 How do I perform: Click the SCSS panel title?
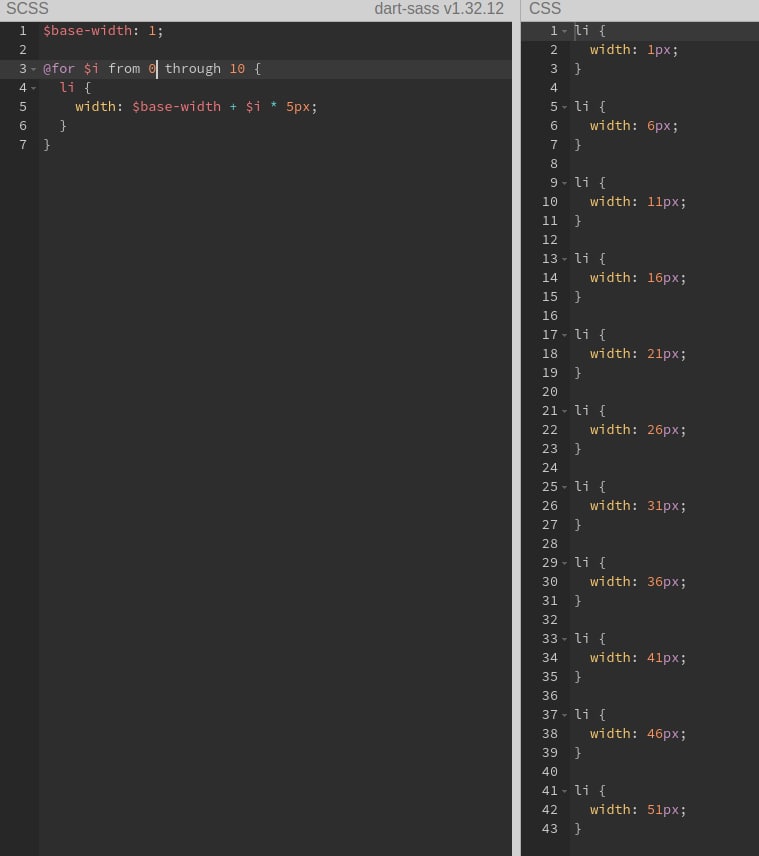click(x=27, y=8)
